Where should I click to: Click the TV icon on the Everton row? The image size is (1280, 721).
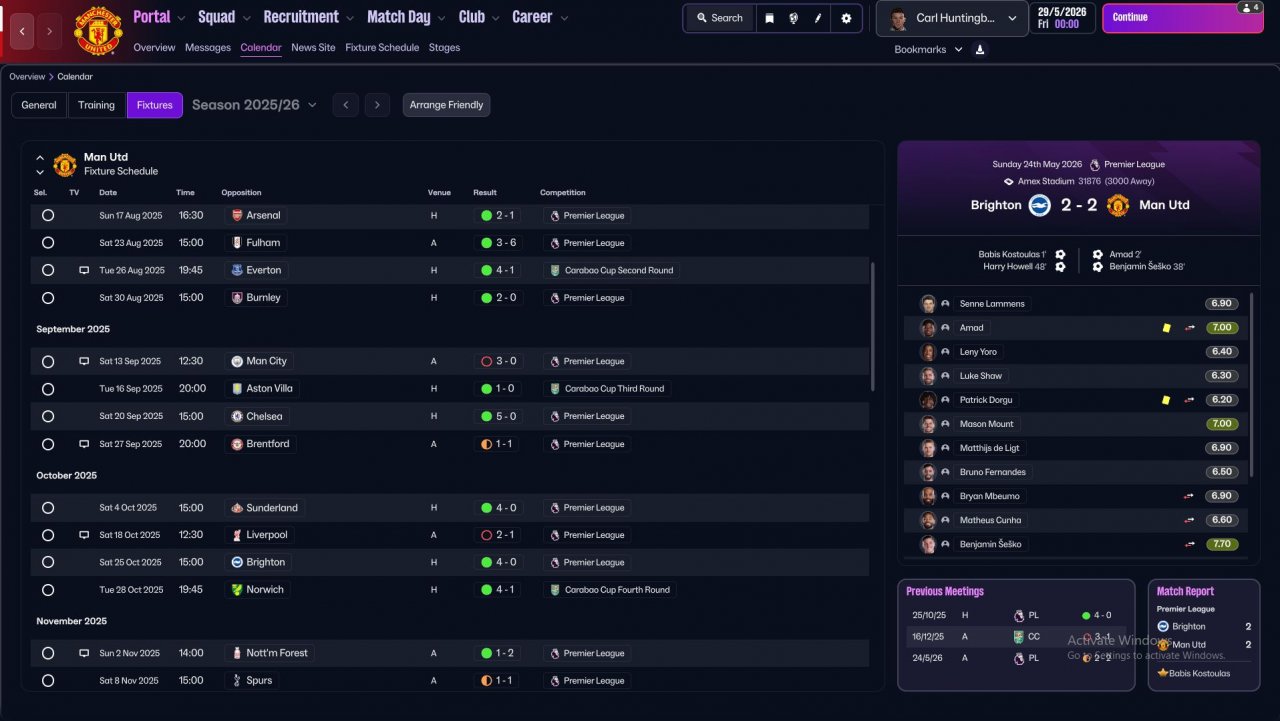coord(84,270)
